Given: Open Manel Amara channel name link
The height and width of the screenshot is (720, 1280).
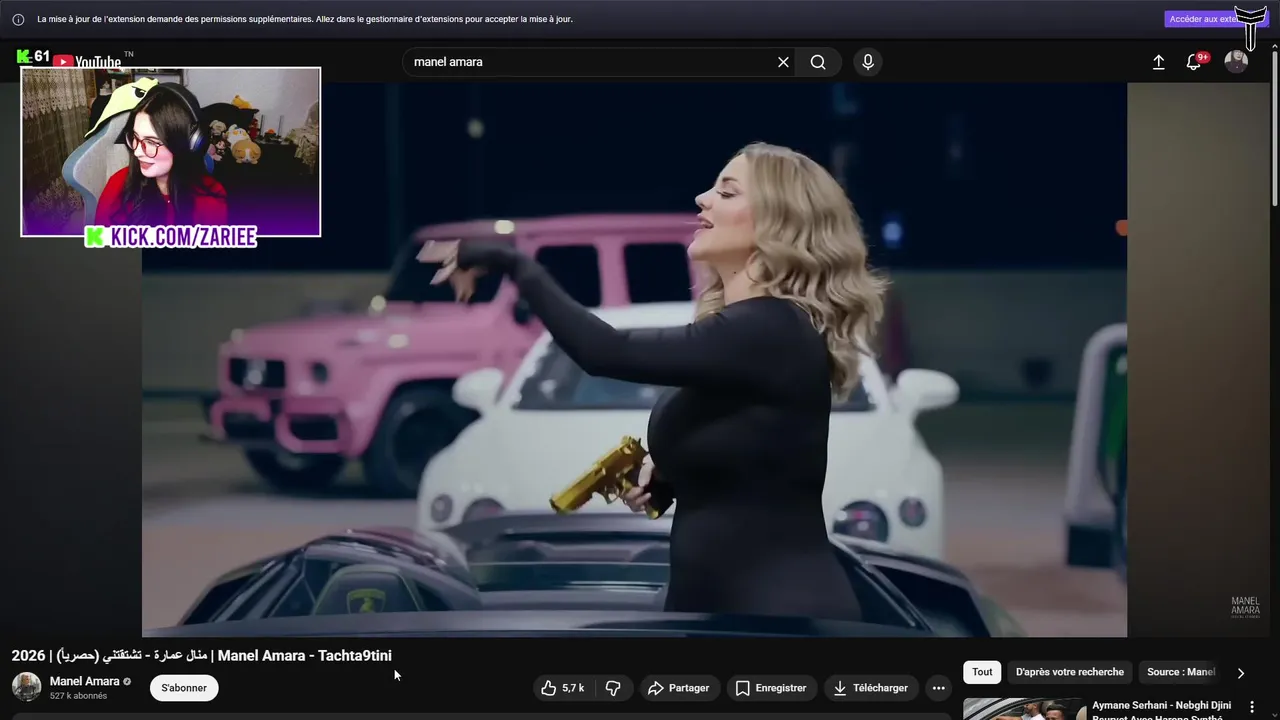Looking at the screenshot, I should 84,681.
